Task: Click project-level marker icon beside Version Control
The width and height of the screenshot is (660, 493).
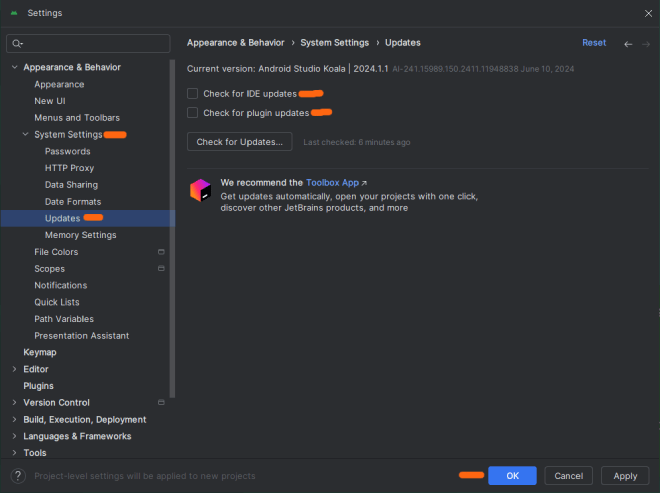Action: click(x=161, y=402)
